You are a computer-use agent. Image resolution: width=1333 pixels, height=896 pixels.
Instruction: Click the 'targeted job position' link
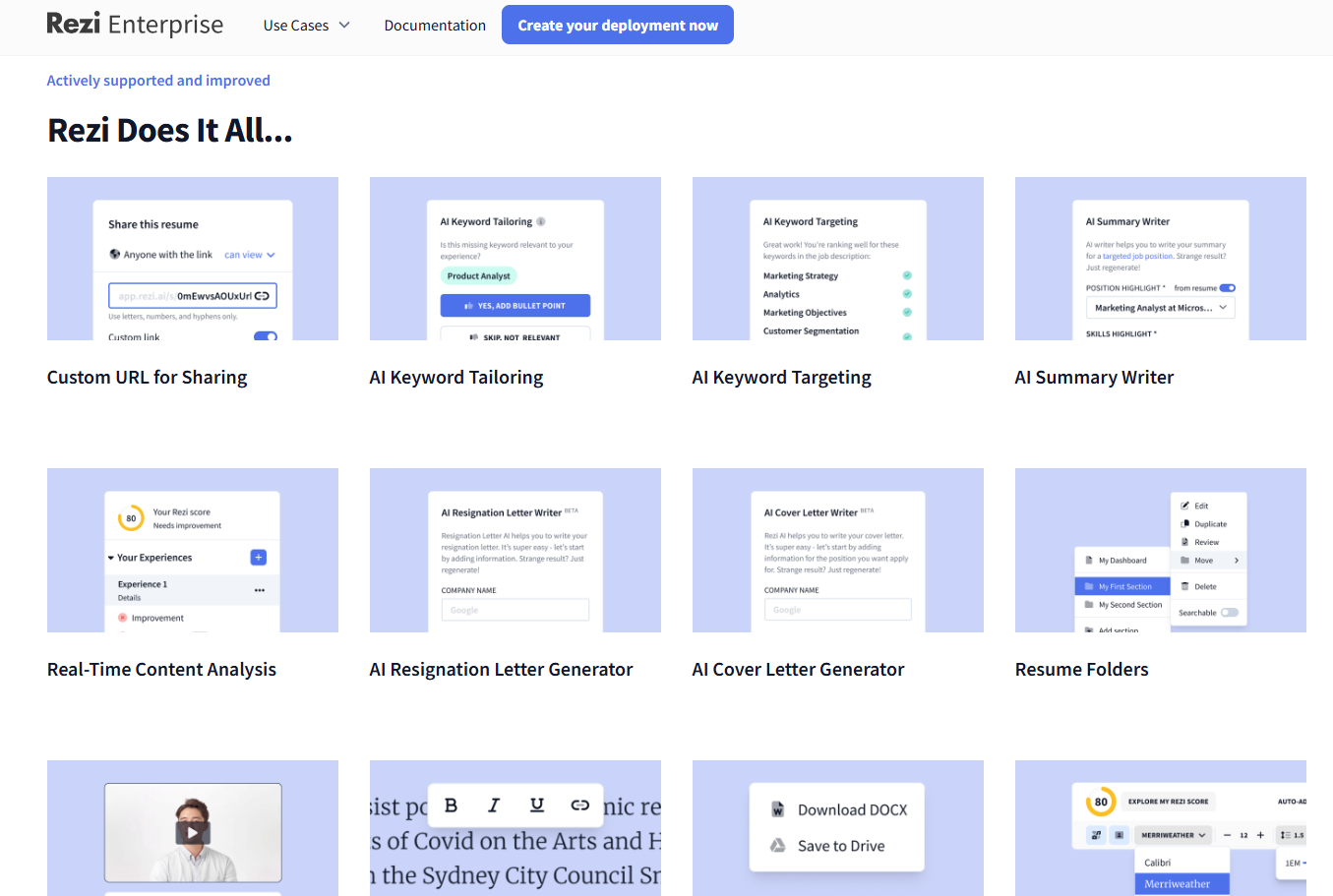(x=1137, y=256)
